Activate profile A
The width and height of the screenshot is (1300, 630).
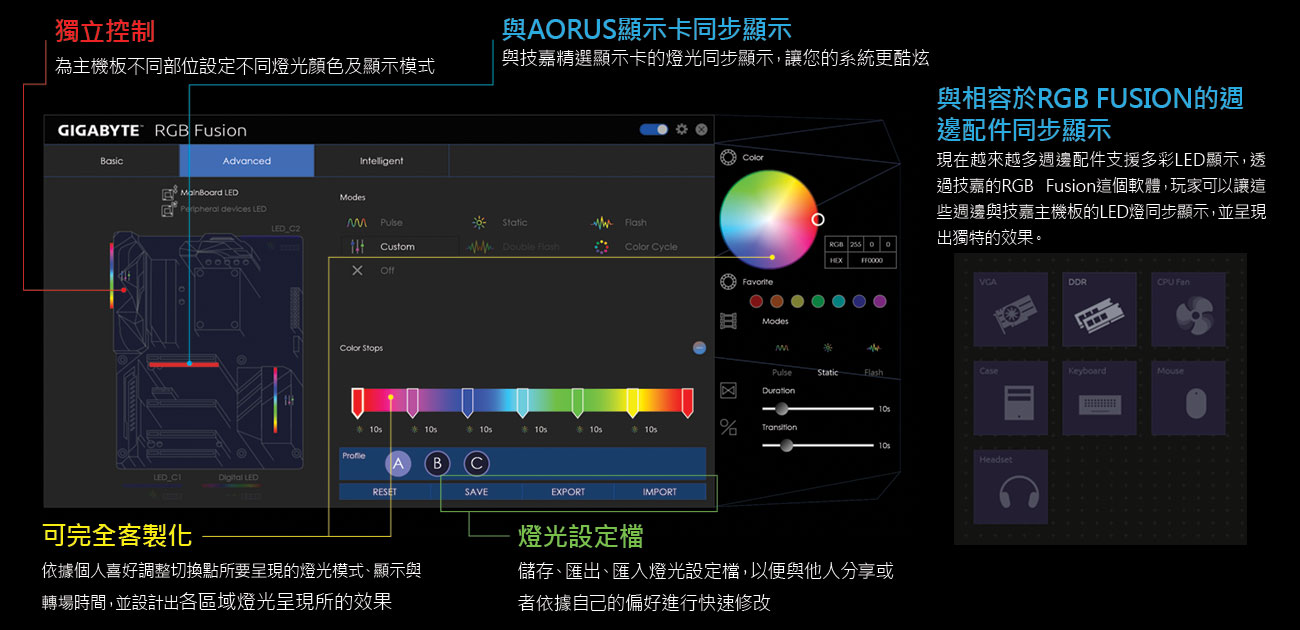[x=398, y=464]
